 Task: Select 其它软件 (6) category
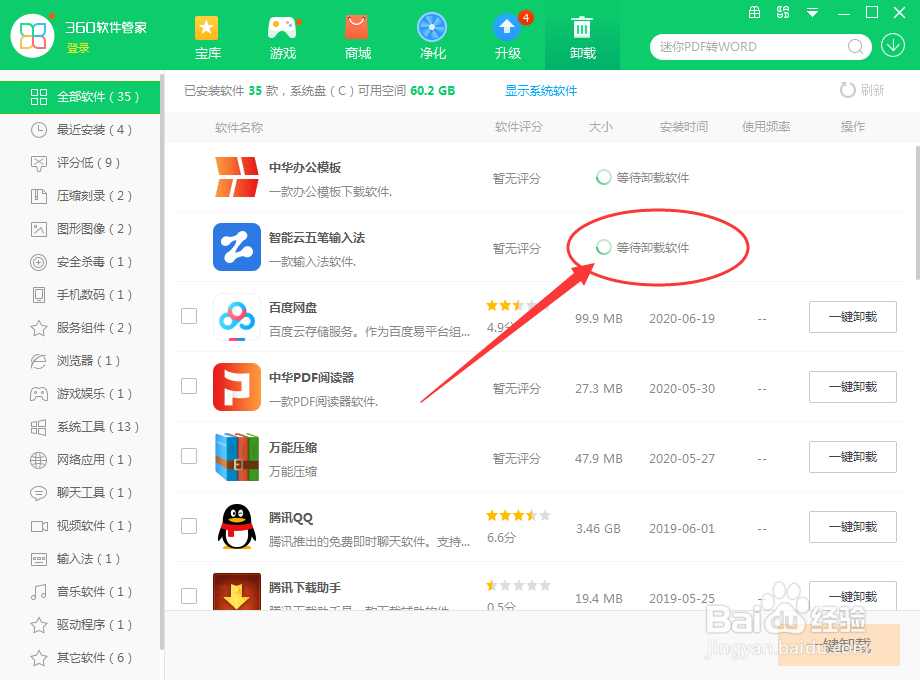coord(80,658)
